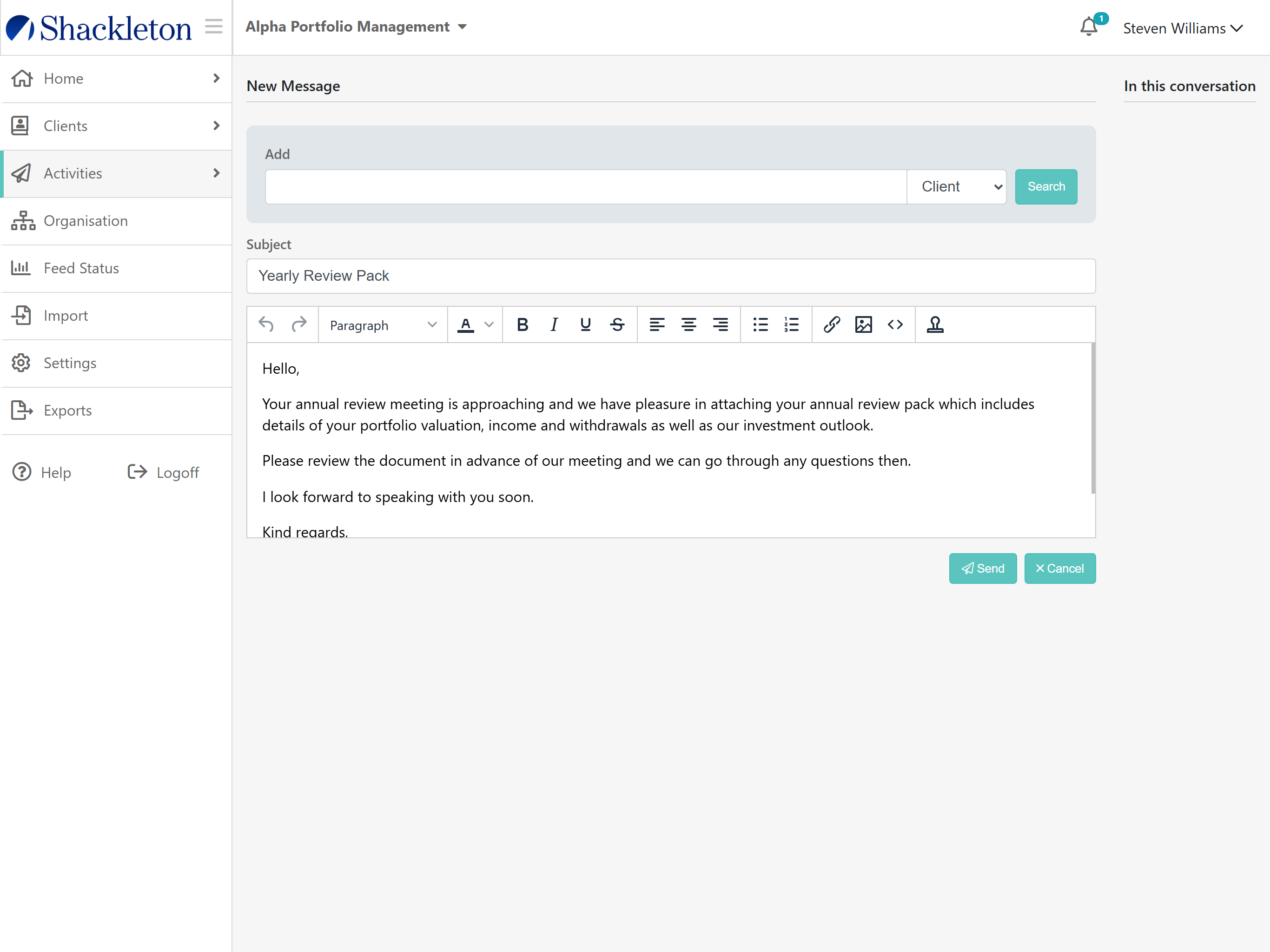This screenshot has width=1270, height=952.
Task: Click the Activities paper plane icon
Action: point(21,173)
